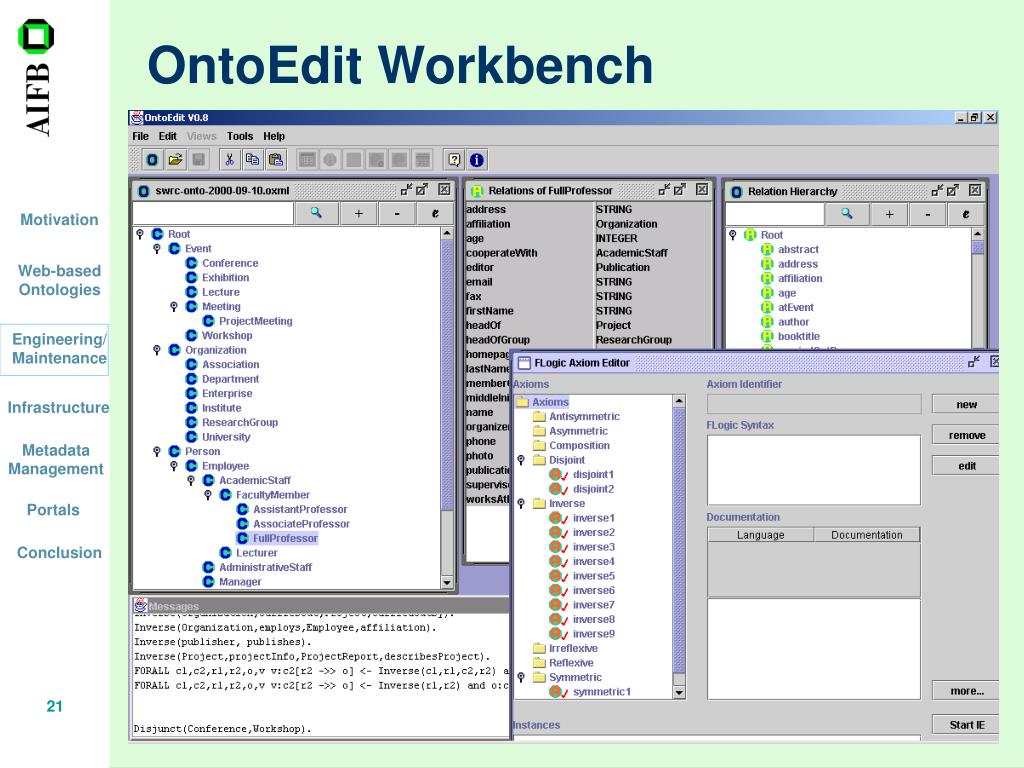Image resolution: width=1024 pixels, height=768 pixels.
Task: Click the FLogic Syntax text area
Action: pyautogui.click(x=814, y=470)
